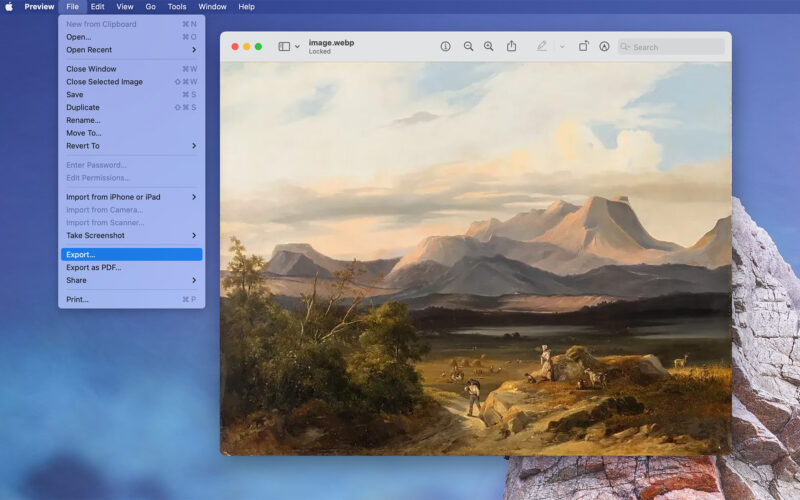The image size is (800, 500).
Task: Choose Save from File menu
Action: pyautogui.click(x=132, y=94)
